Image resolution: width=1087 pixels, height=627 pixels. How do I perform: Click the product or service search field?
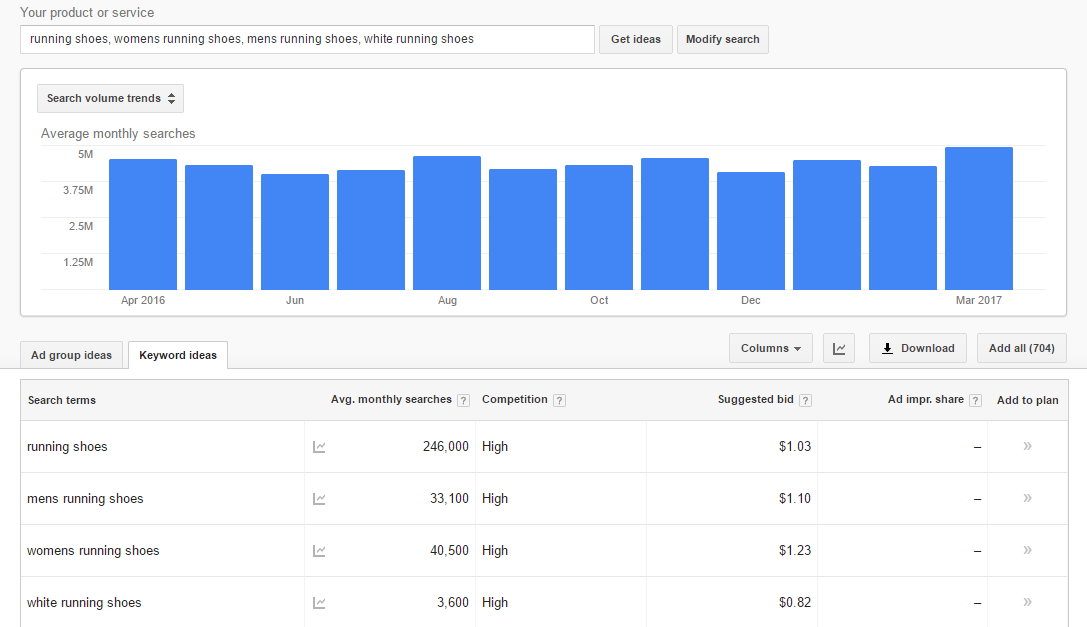click(307, 40)
